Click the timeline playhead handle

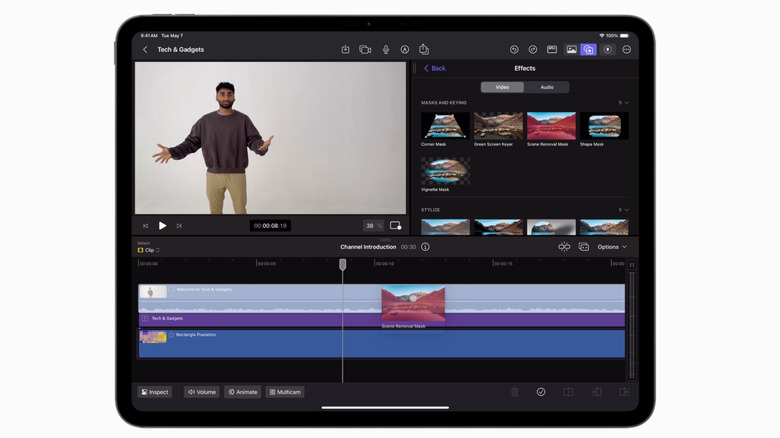(343, 265)
